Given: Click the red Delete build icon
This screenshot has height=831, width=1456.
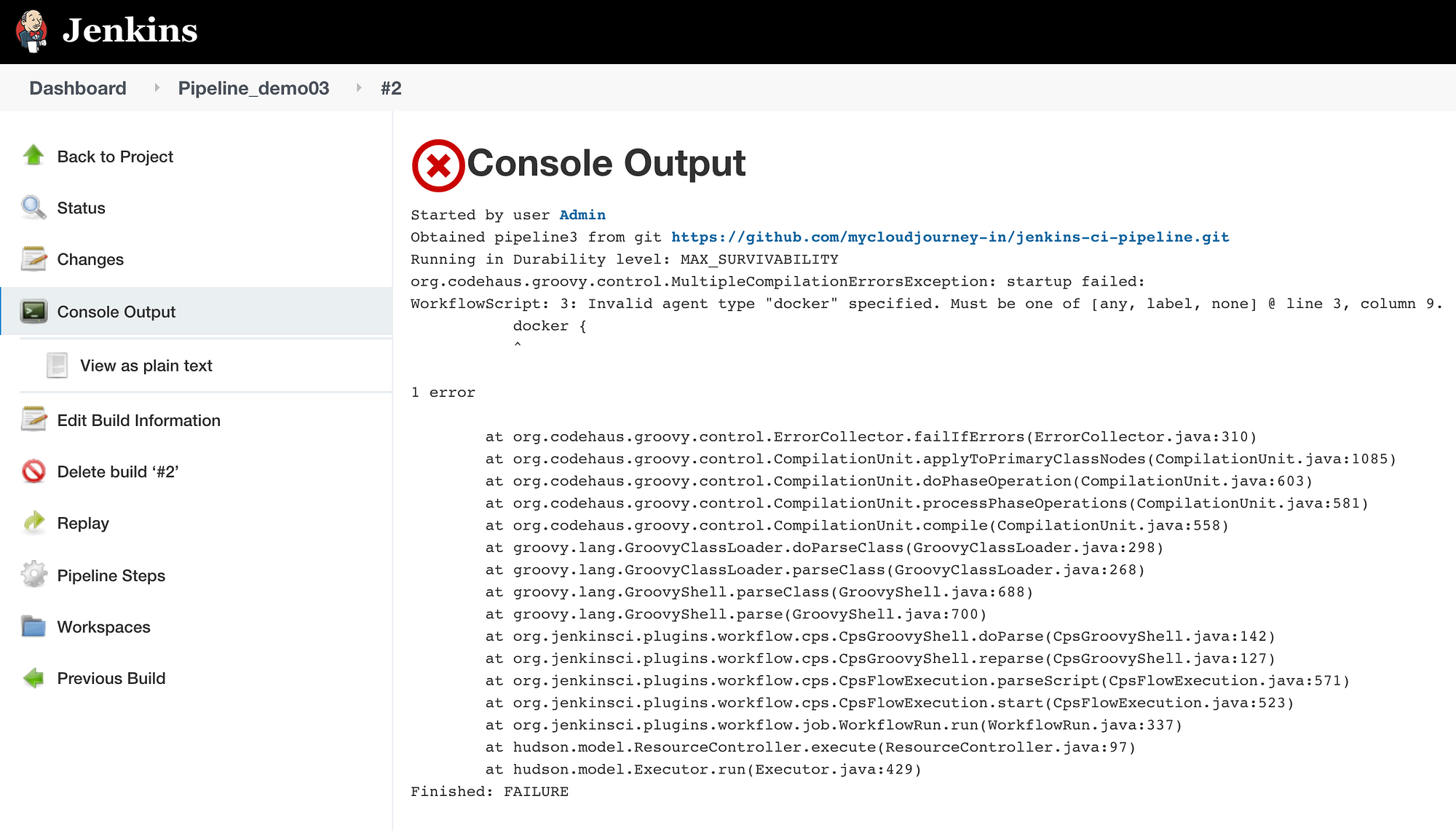Looking at the screenshot, I should [33, 472].
